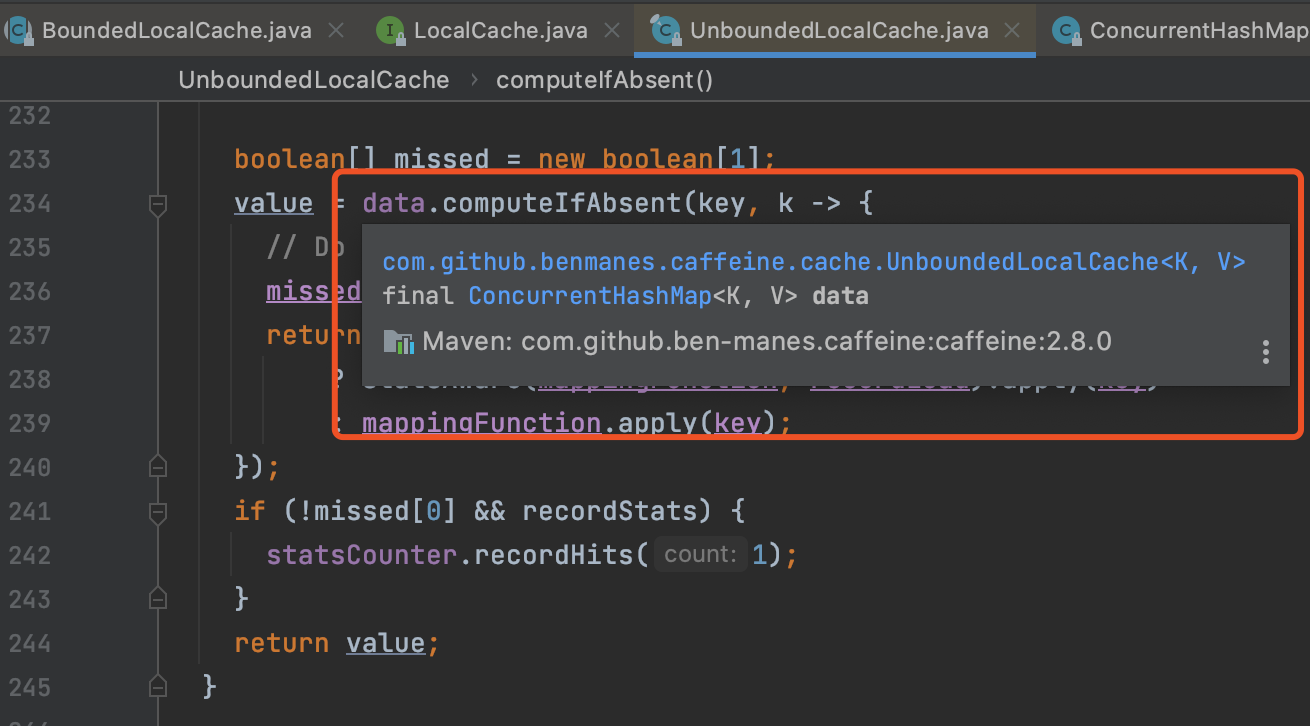This screenshot has width=1310, height=726.
Task: Click the UnboundedLocalCache.java class file icon
Action: click(664, 30)
